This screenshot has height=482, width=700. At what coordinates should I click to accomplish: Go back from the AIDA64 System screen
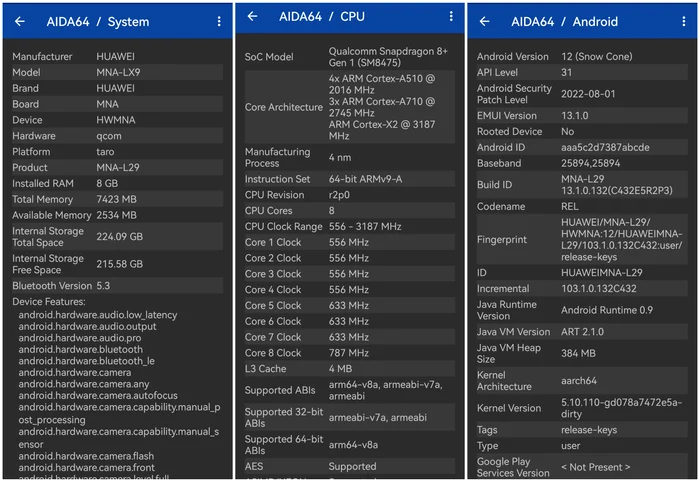[x=20, y=21]
